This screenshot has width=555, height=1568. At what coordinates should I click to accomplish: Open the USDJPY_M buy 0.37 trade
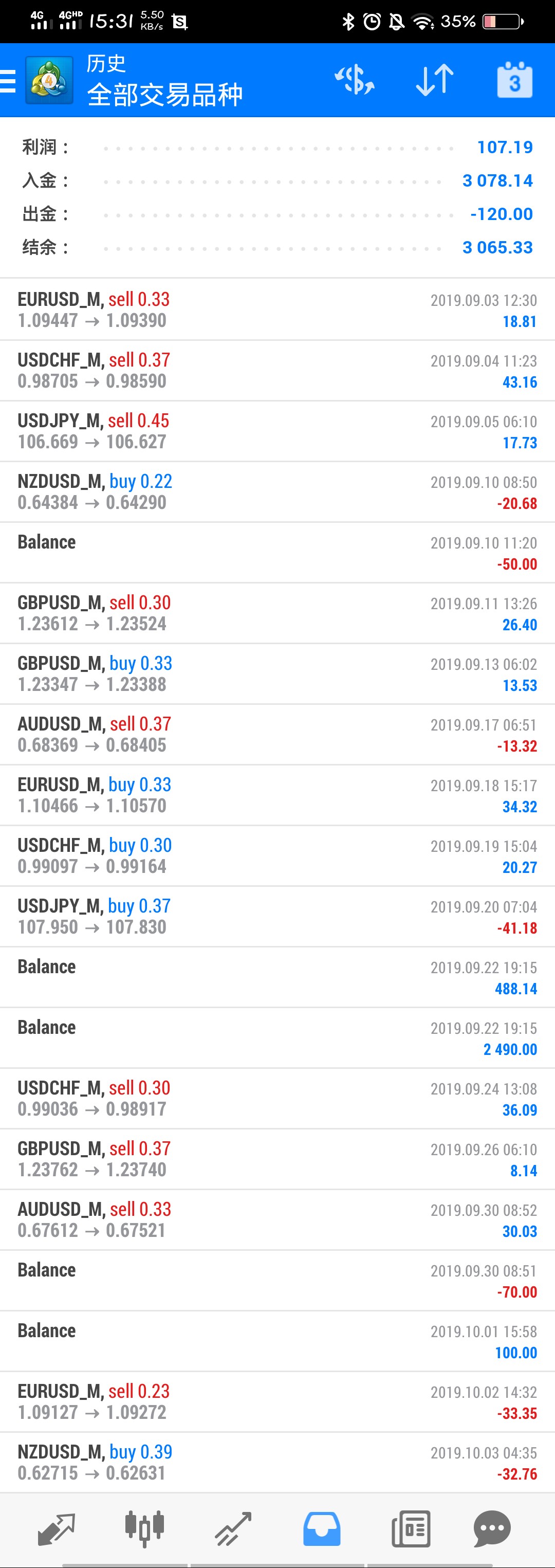coord(277,917)
